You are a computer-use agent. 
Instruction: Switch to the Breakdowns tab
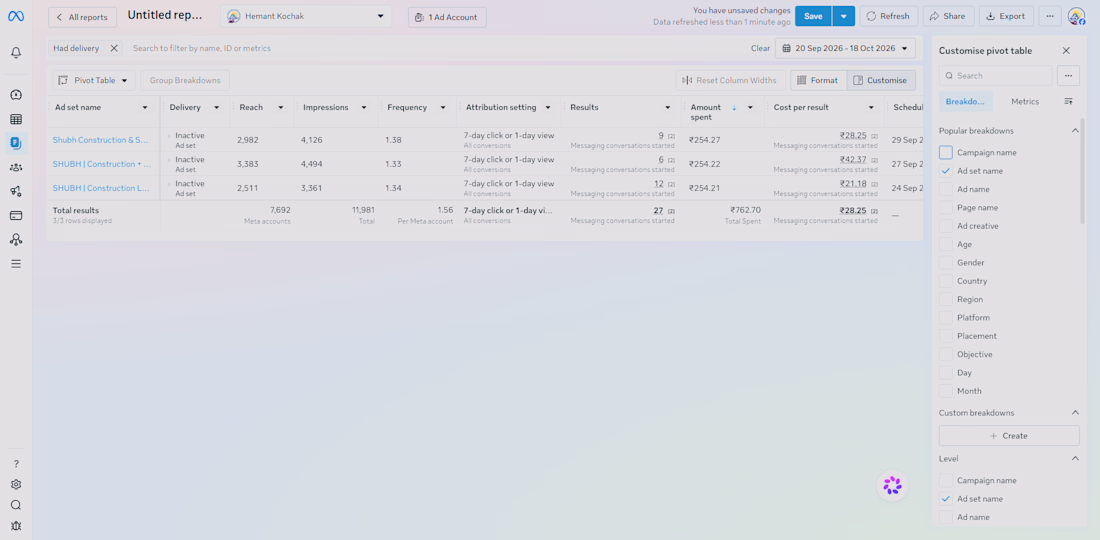pos(965,102)
